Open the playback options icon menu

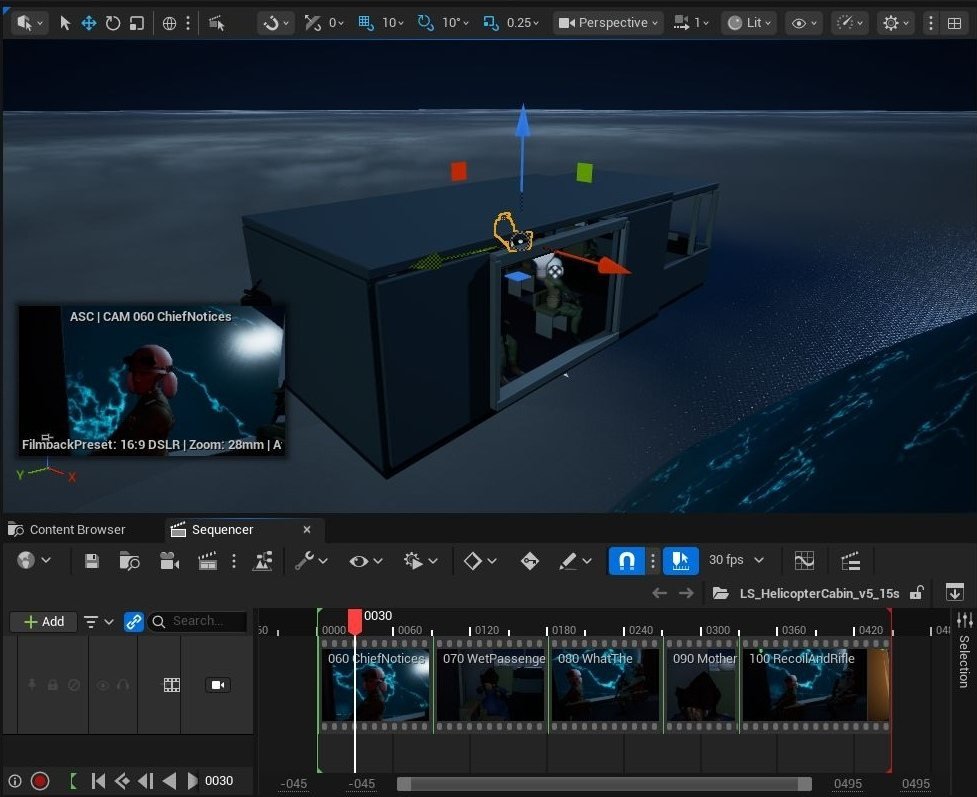(420, 561)
